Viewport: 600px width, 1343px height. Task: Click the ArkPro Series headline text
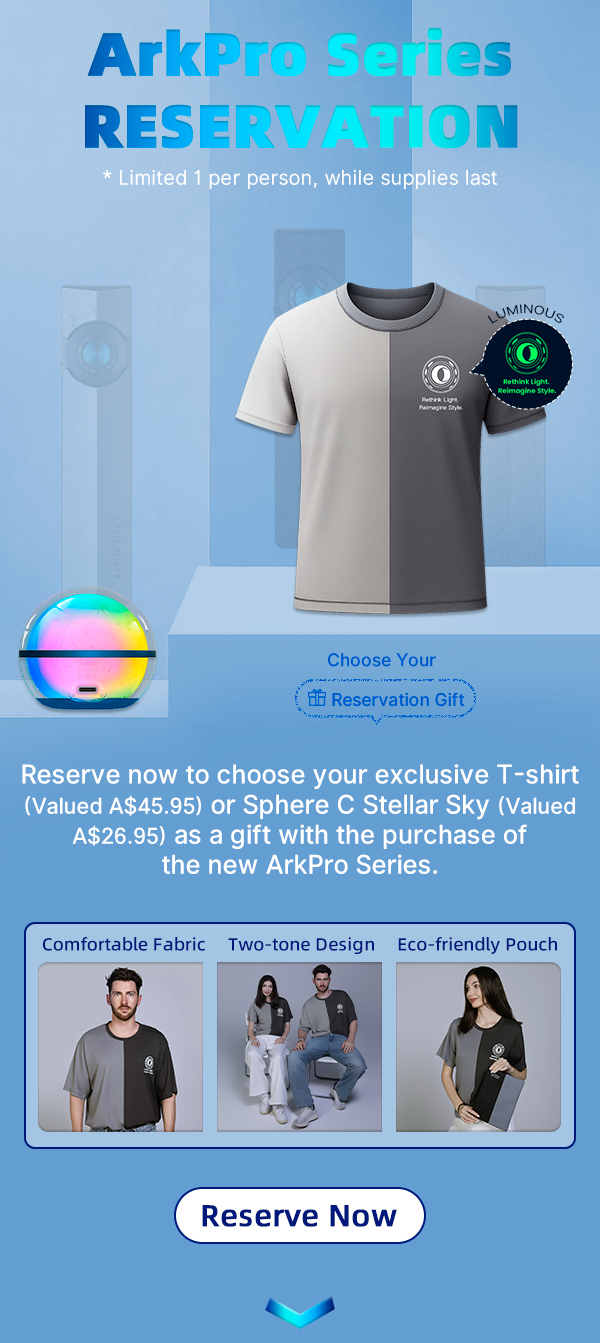(x=300, y=56)
